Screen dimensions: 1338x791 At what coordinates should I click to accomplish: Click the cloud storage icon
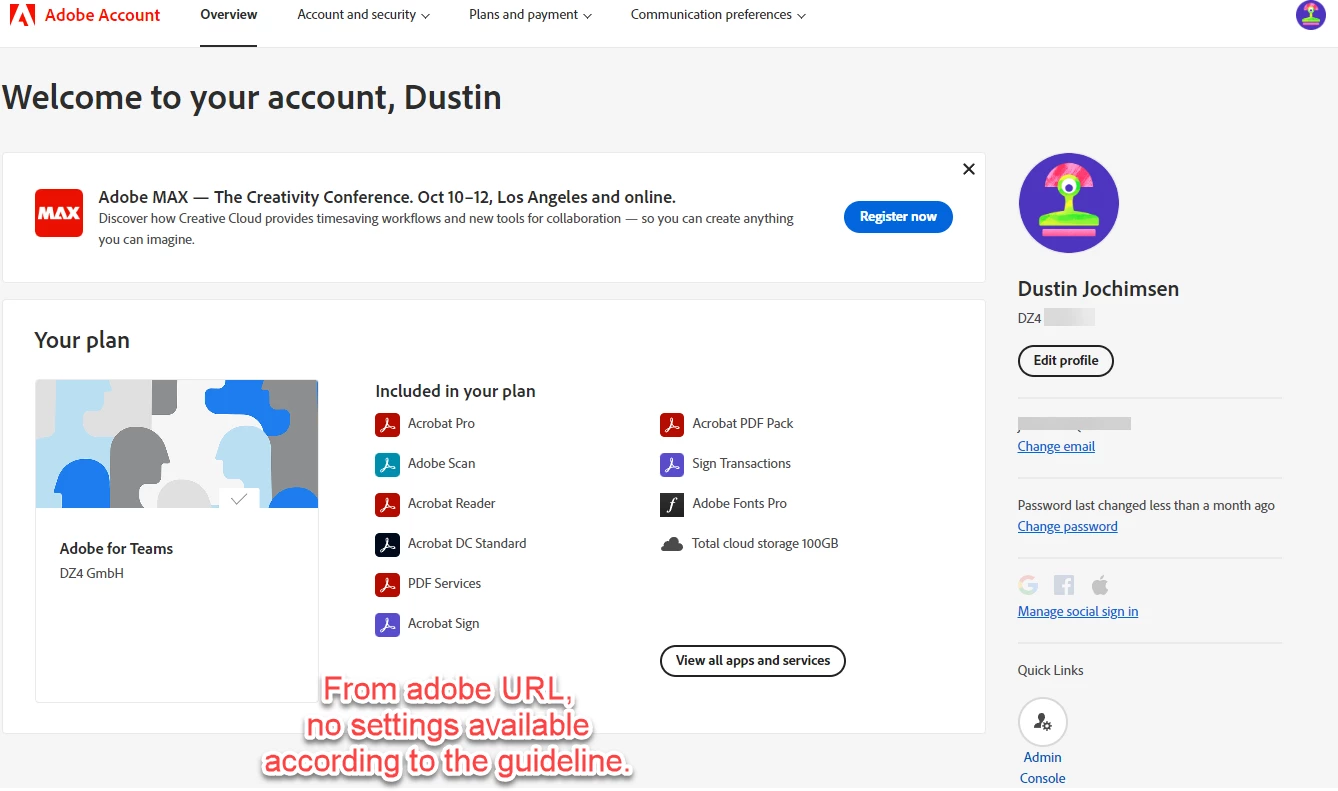[x=672, y=544]
